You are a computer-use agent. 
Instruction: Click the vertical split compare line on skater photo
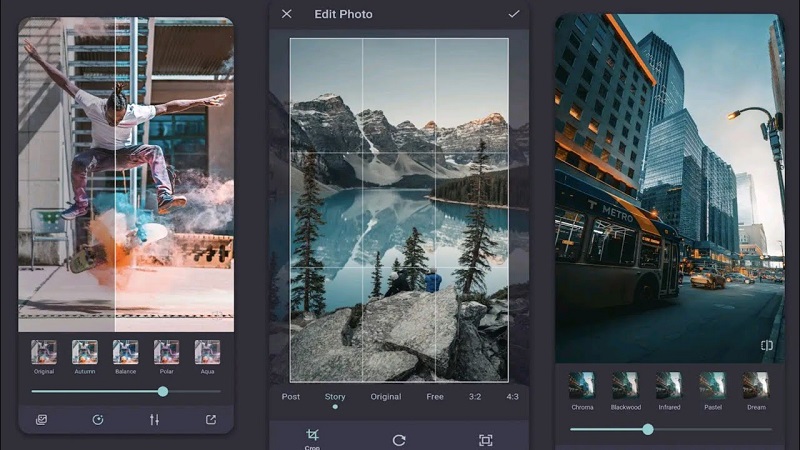(x=115, y=174)
